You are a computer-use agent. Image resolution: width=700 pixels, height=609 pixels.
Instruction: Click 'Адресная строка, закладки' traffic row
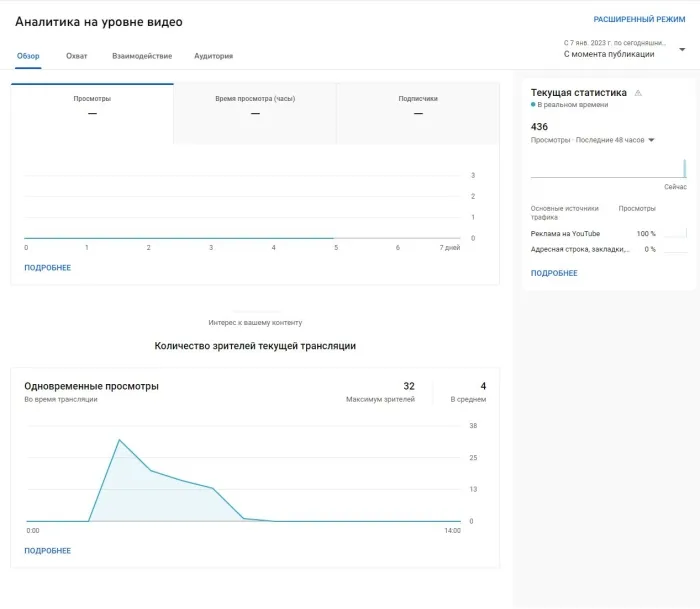point(608,249)
